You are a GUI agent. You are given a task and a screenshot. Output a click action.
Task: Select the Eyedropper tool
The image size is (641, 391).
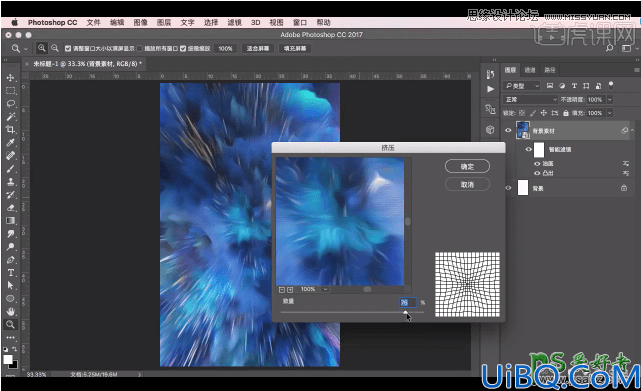[11, 143]
